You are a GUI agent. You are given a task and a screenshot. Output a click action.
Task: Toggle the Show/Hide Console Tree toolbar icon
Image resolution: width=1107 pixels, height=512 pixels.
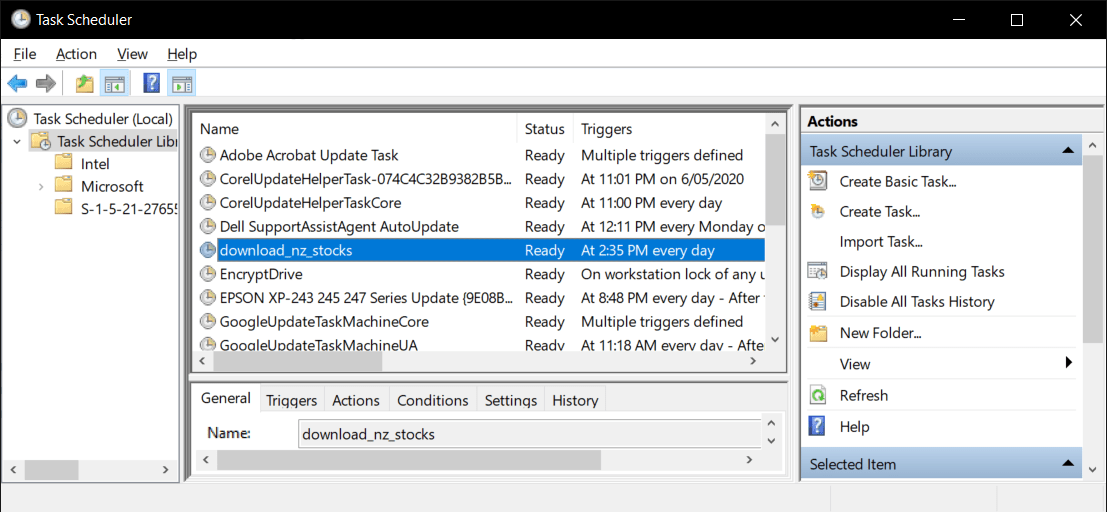(114, 83)
